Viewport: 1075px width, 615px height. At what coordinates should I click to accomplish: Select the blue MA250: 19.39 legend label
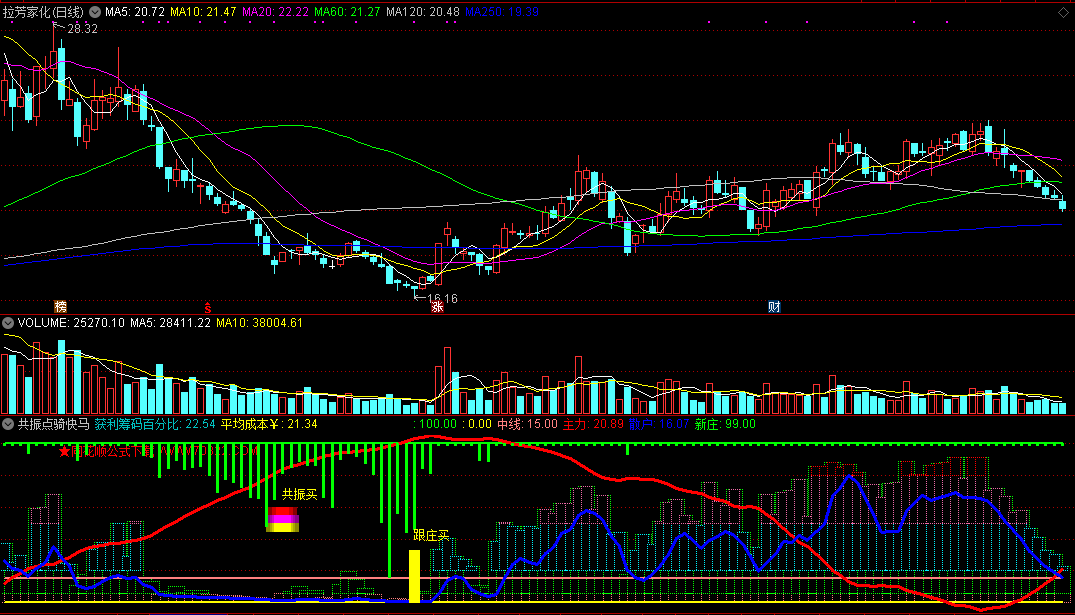[x=502, y=12]
